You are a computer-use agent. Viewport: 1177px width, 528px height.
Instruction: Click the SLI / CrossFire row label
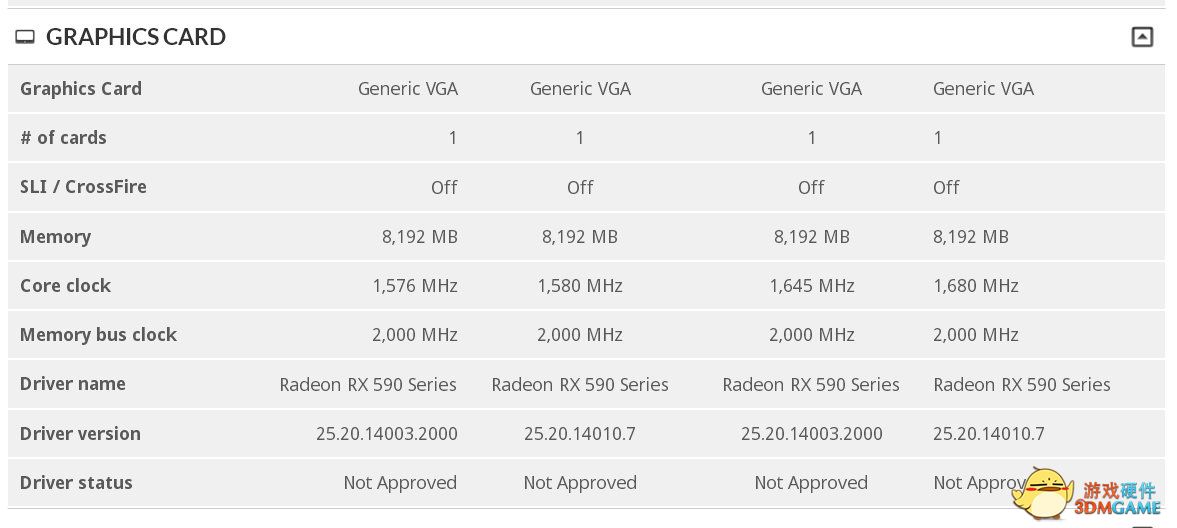point(83,187)
